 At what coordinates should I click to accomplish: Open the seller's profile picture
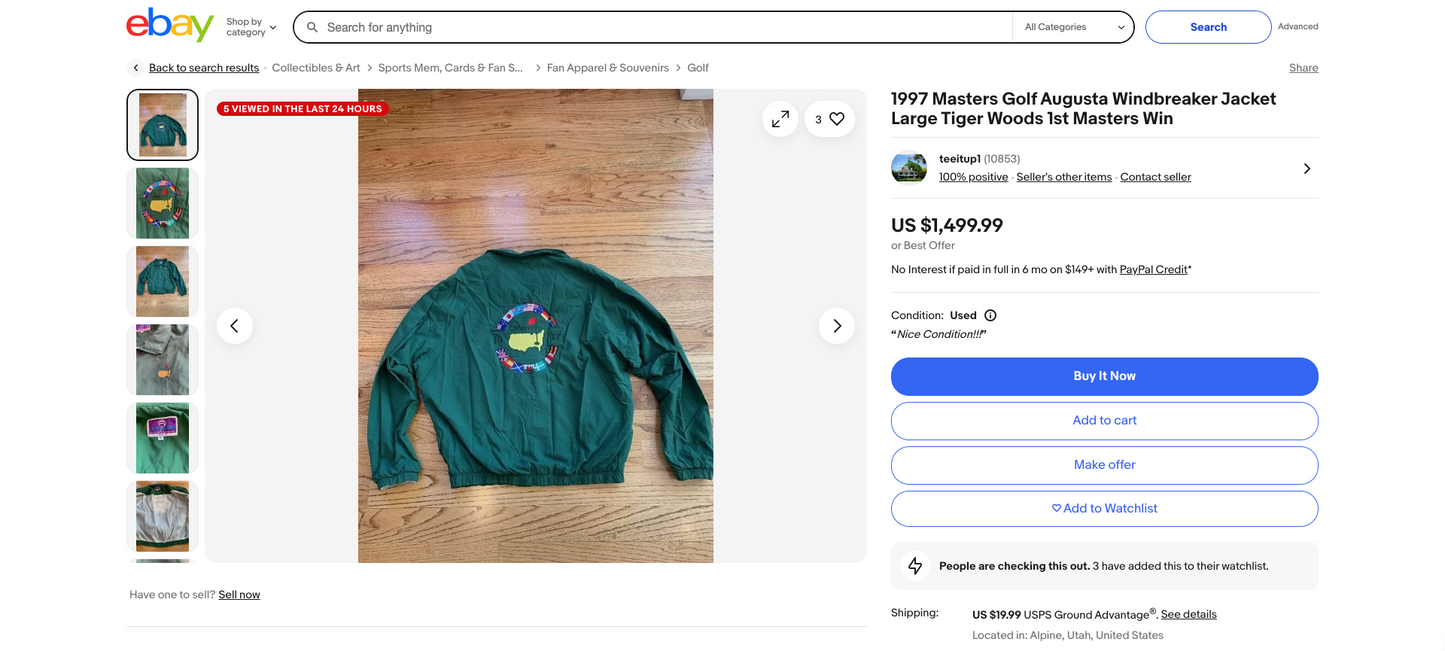[x=909, y=168]
